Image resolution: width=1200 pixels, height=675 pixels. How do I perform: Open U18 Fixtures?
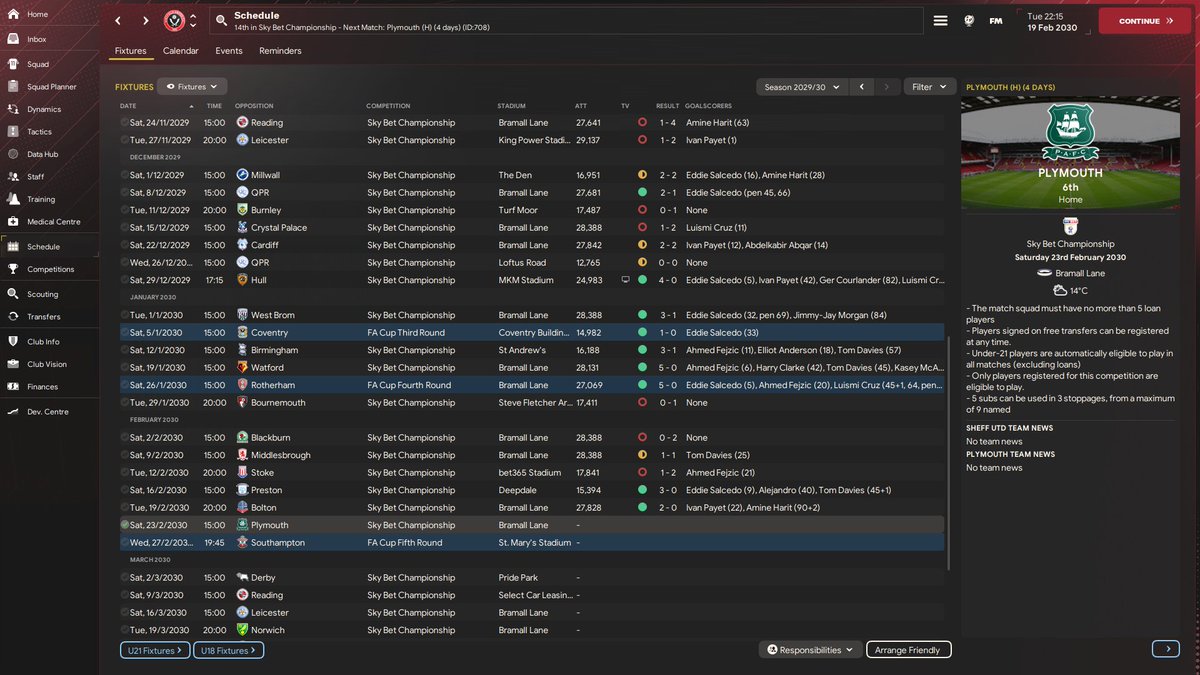pos(227,650)
